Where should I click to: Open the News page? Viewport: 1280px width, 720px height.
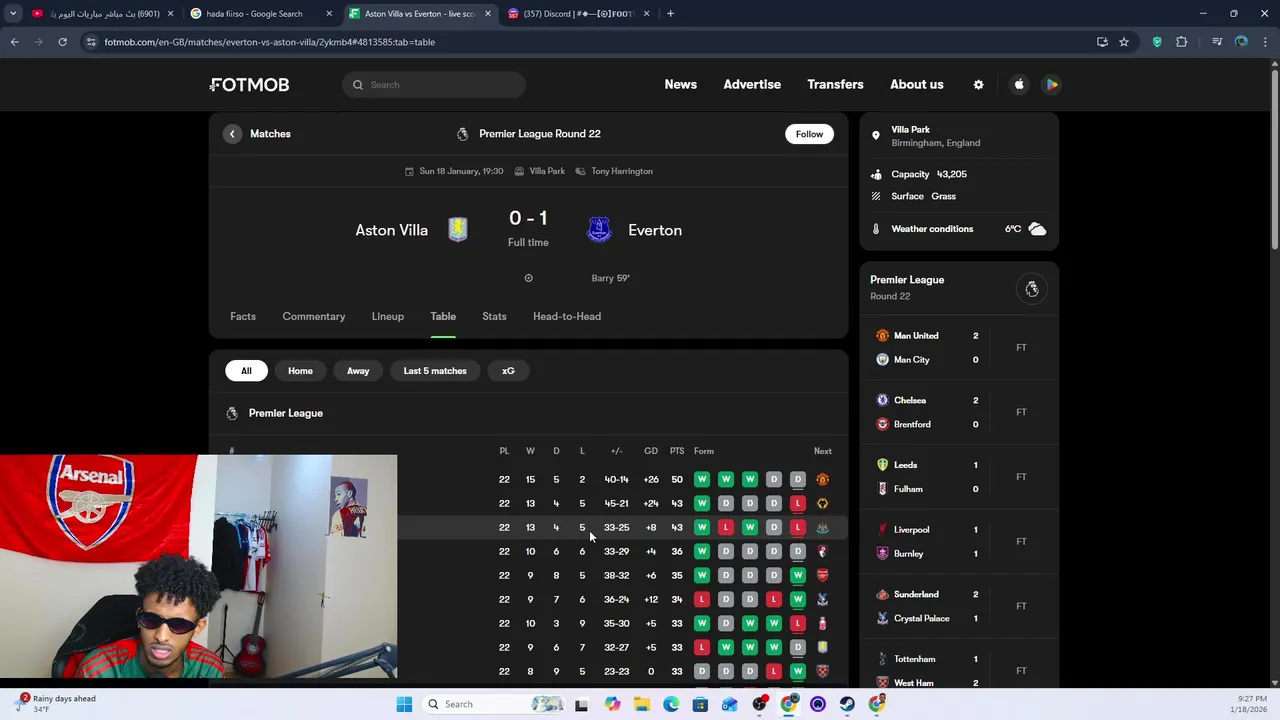pyautogui.click(x=681, y=85)
